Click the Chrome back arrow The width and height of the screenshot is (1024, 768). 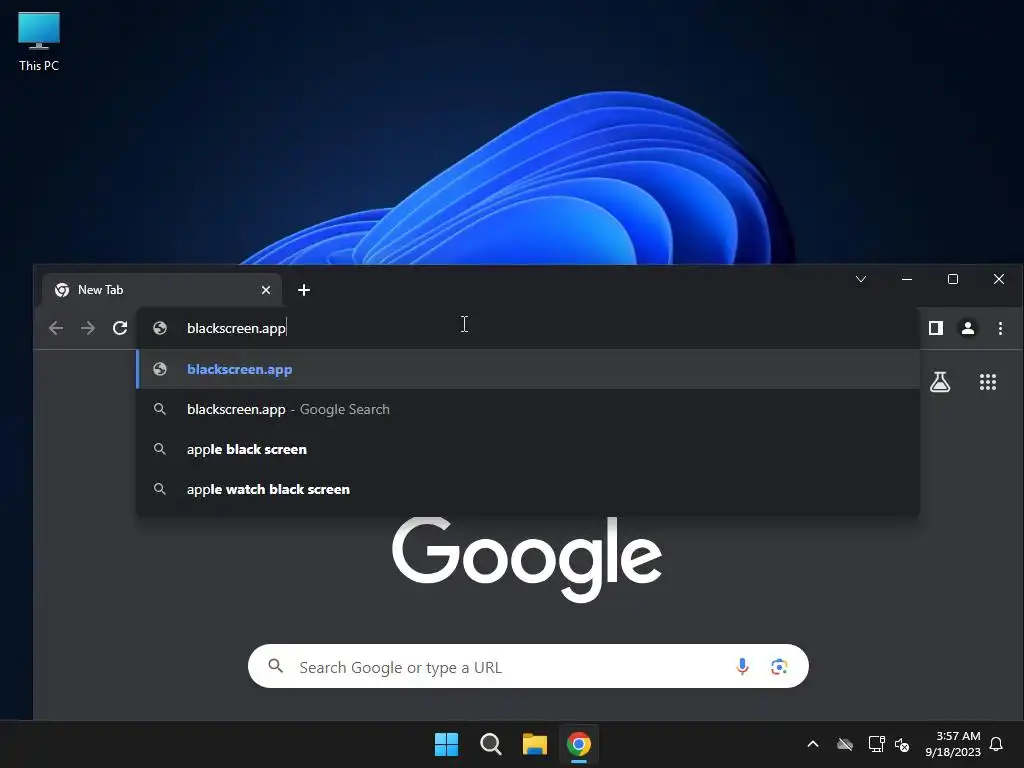coord(56,328)
